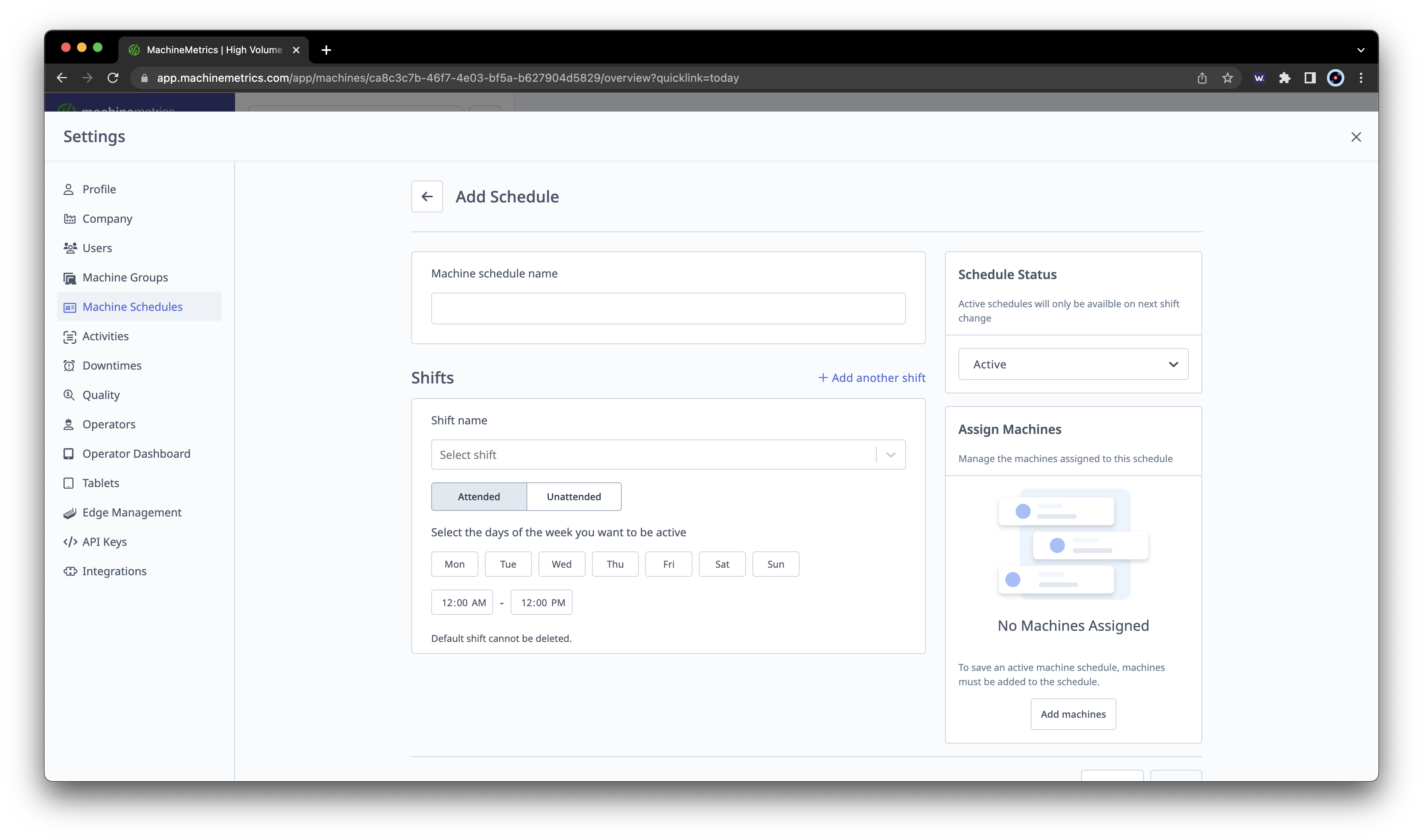Click the Downtimes alarm clock icon
Screen dimensions: 1423x840
69,366
